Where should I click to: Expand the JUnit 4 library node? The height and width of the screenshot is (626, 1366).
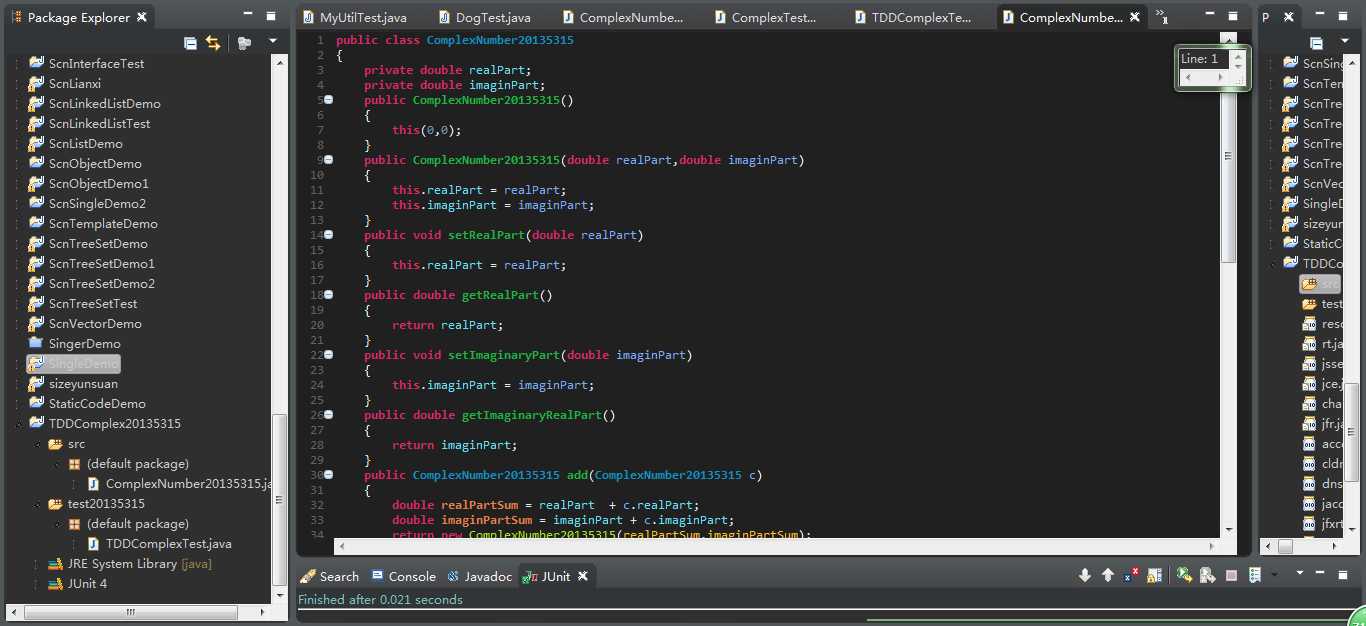point(37,584)
